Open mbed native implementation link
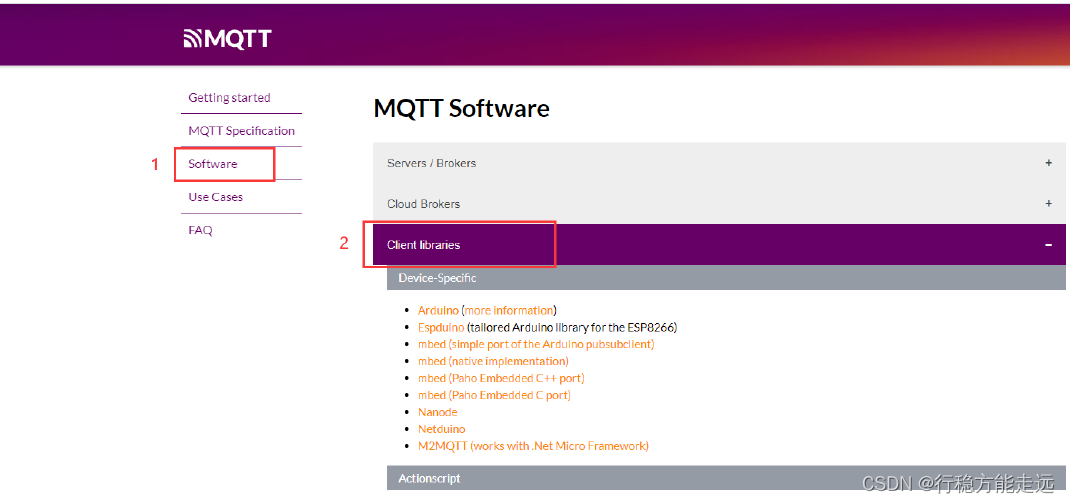This screenshot has width=1070, height=503. [493, 361]
